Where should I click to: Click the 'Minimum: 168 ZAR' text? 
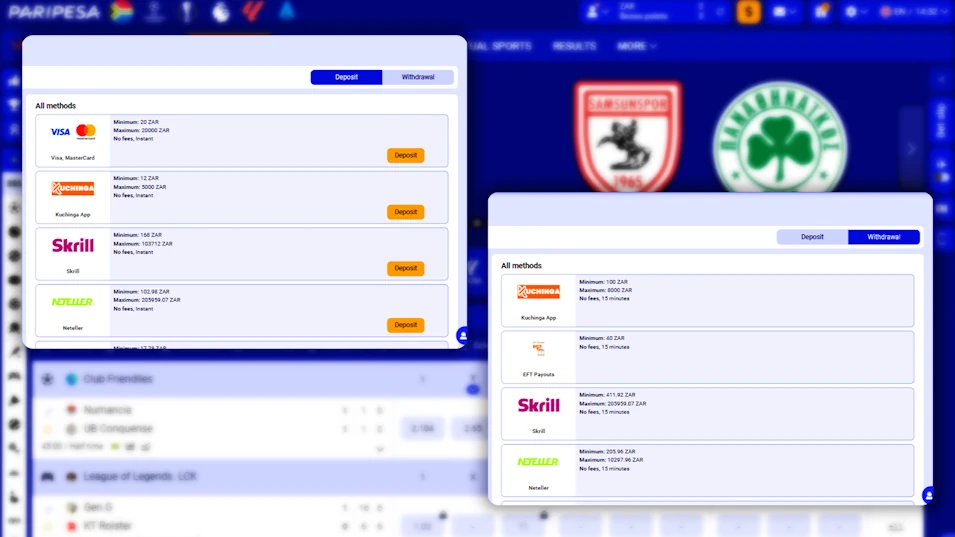click(x=138, y=235)
